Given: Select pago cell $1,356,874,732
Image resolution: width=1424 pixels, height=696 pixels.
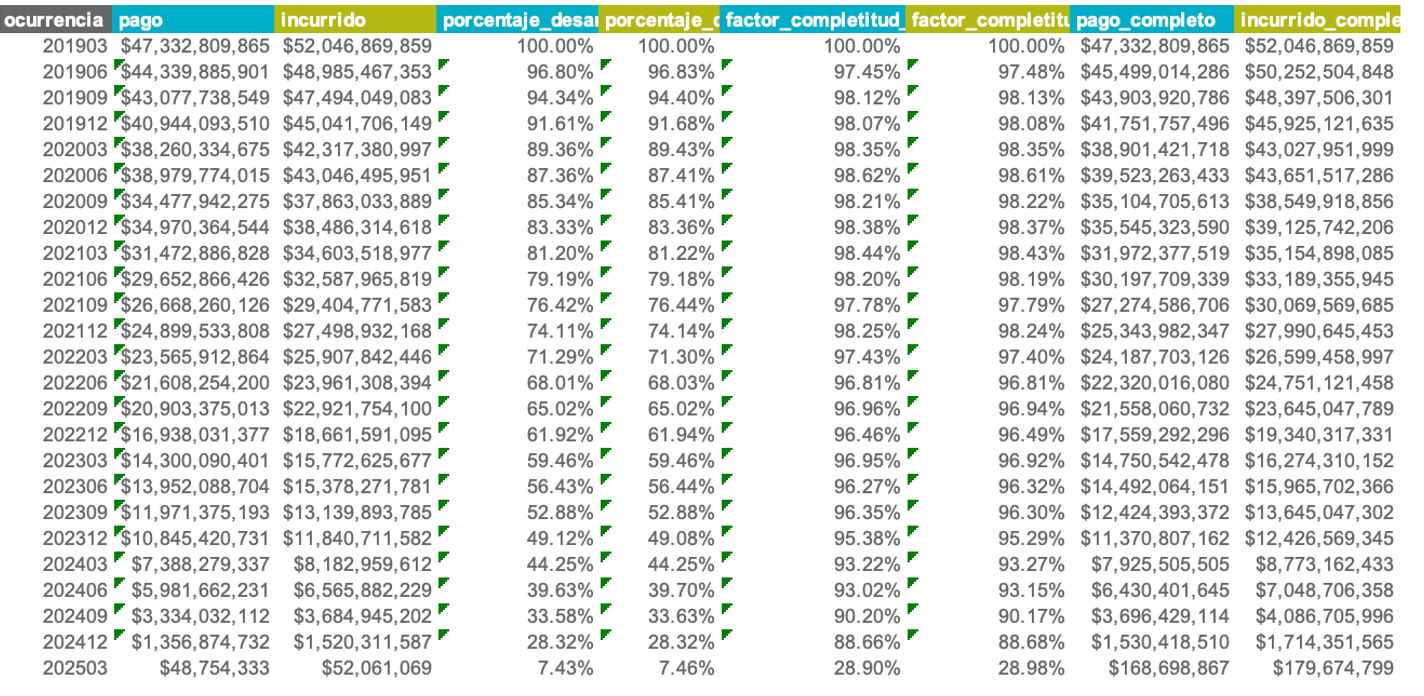Looking at the screenshot, I should click(x=200, y=642).
